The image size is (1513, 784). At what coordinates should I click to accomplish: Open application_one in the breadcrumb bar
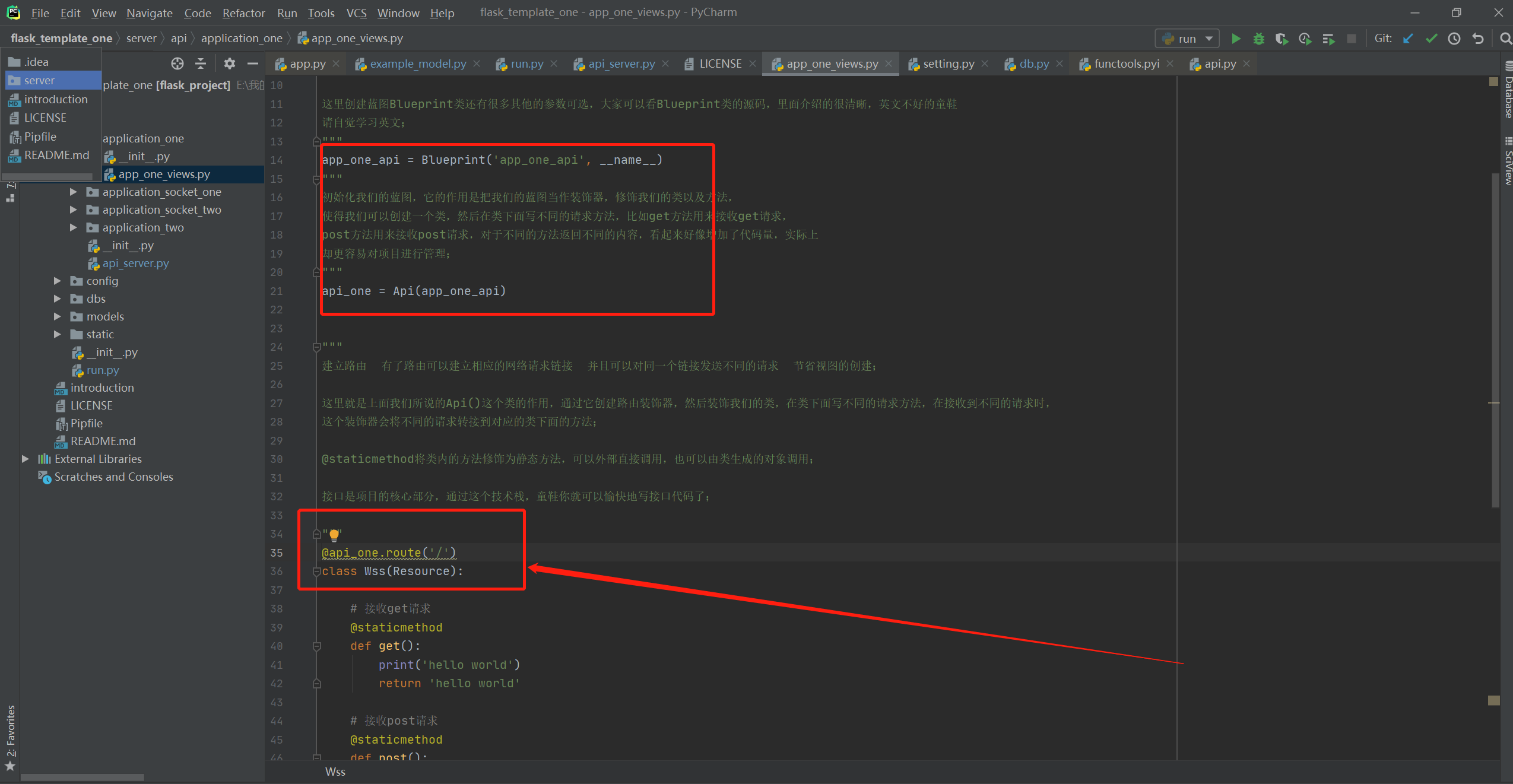pyautogui.click(x=241, y=38)
